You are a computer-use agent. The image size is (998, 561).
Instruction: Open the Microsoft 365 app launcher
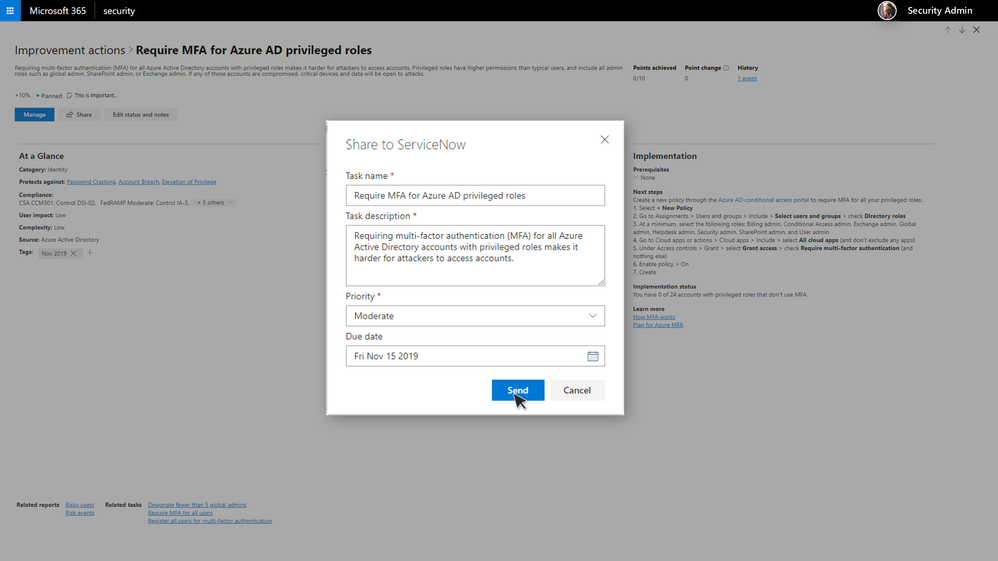point(10,10)
